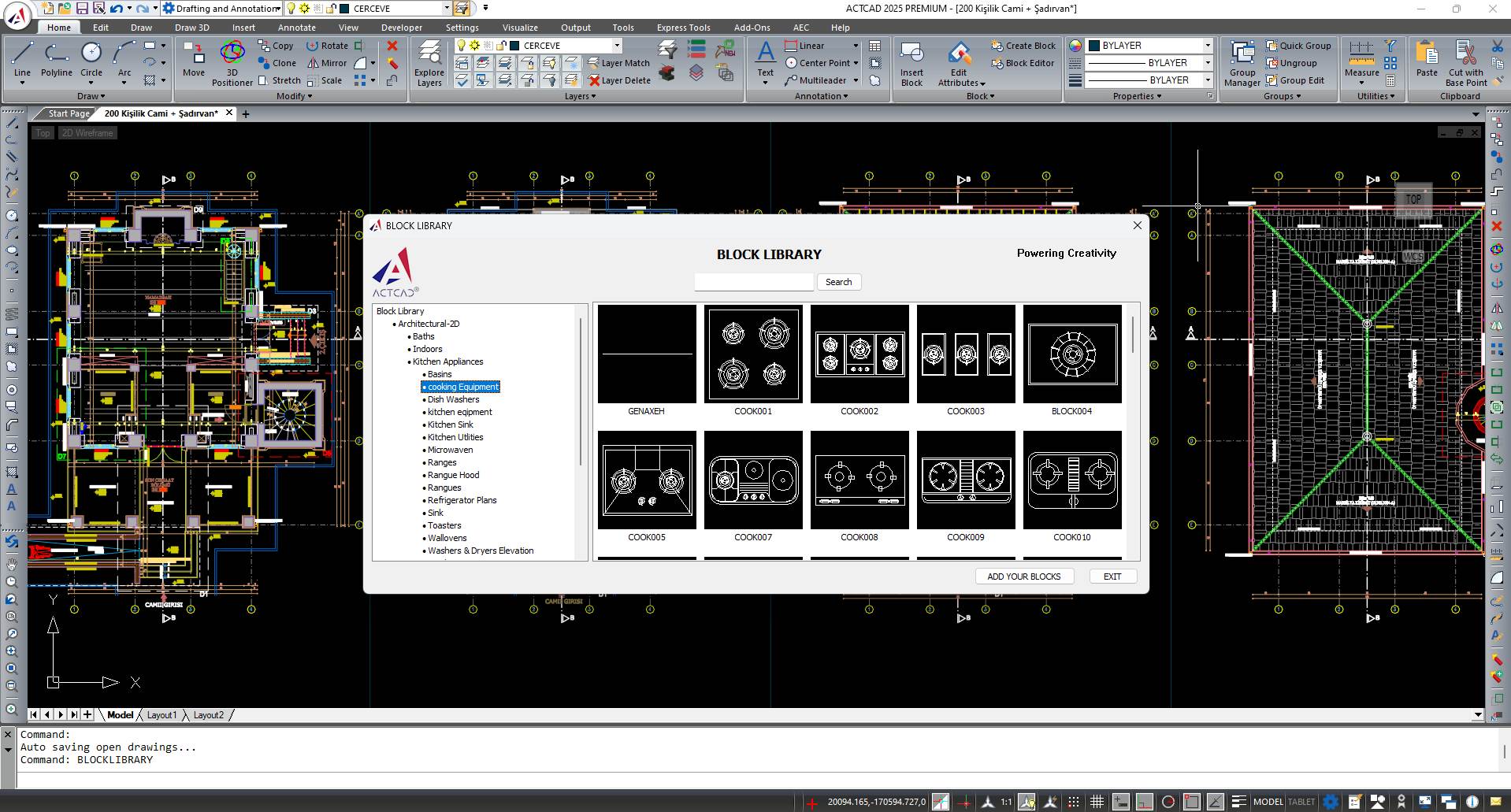This screenshot has width=1511, height=812.
Task: Switch to the Layout1 tab
Action: (x=161, y=715)
